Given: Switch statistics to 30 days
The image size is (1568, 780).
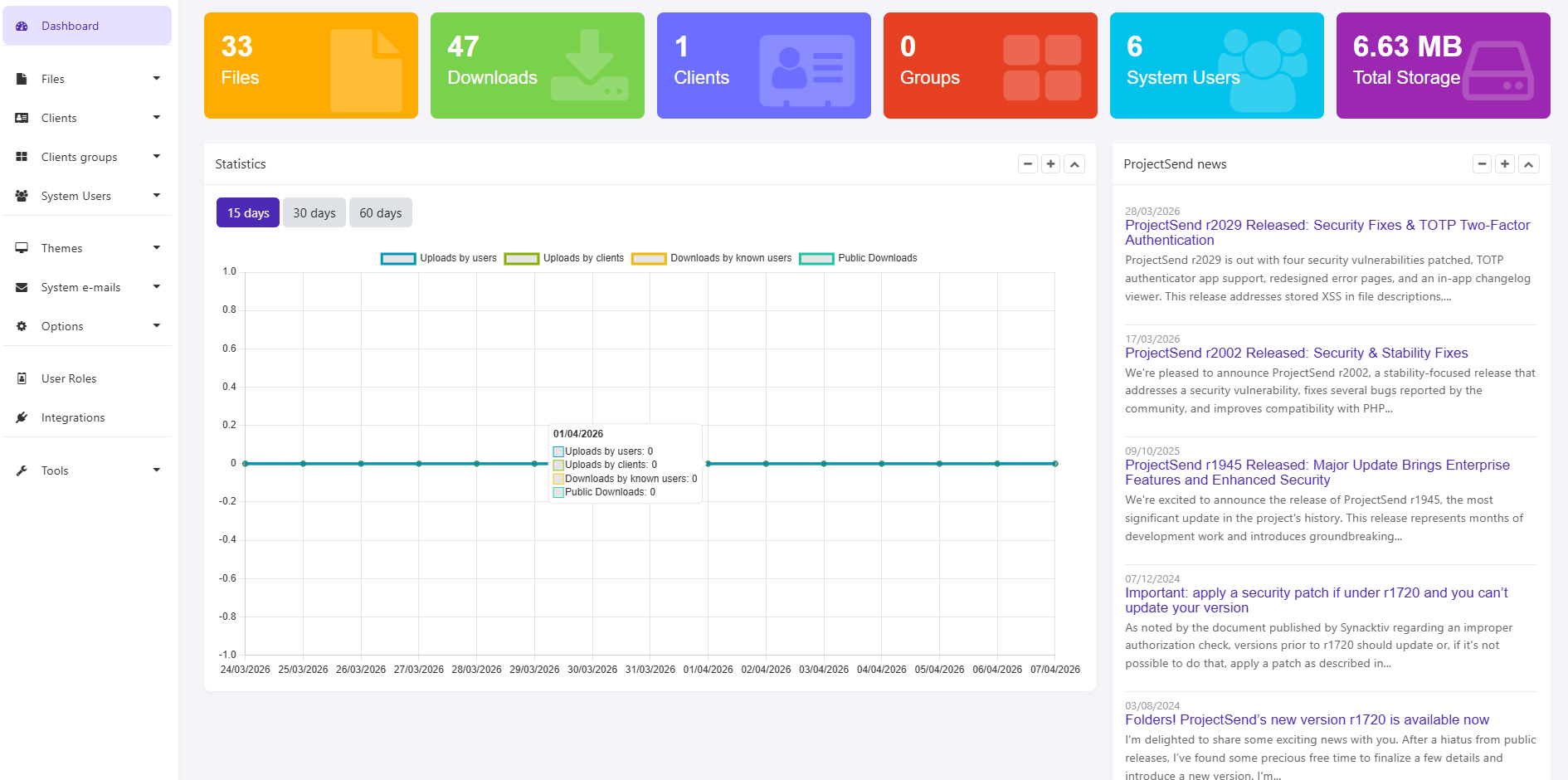Looking at the screenshot, I should tap(314, 212).
